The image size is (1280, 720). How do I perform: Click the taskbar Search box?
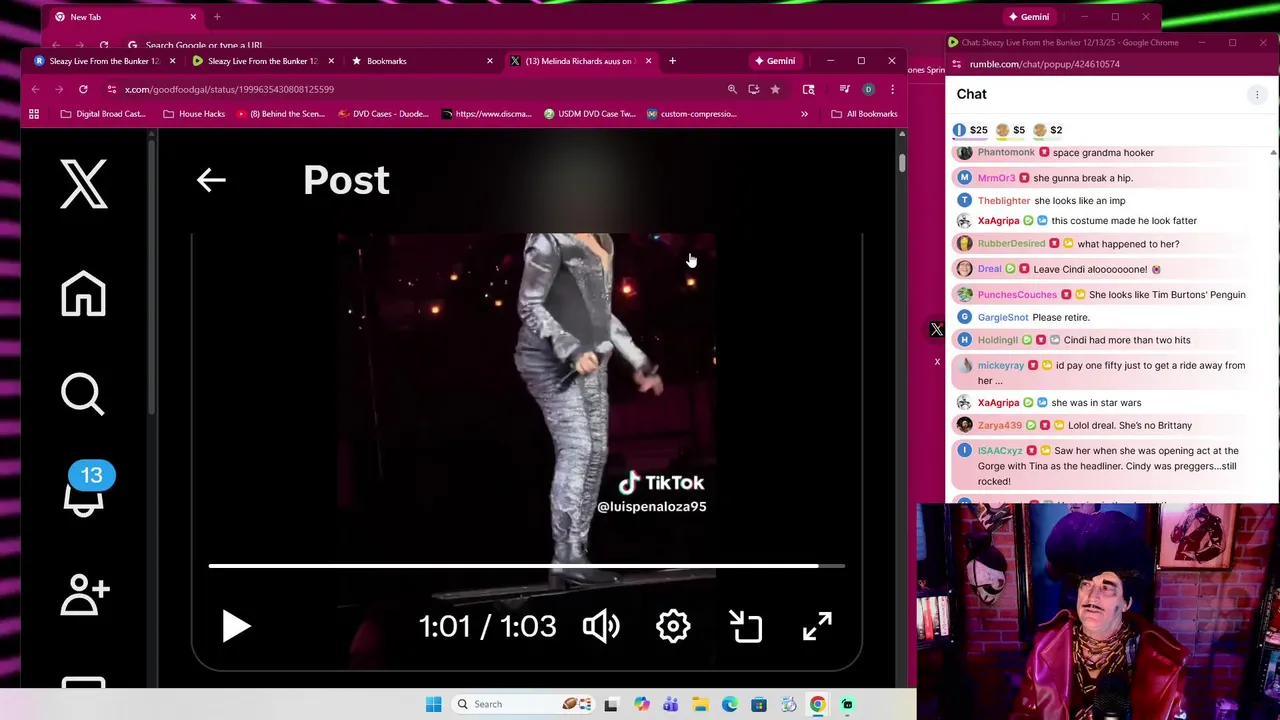pyautogui.click(x=524, y=704)
